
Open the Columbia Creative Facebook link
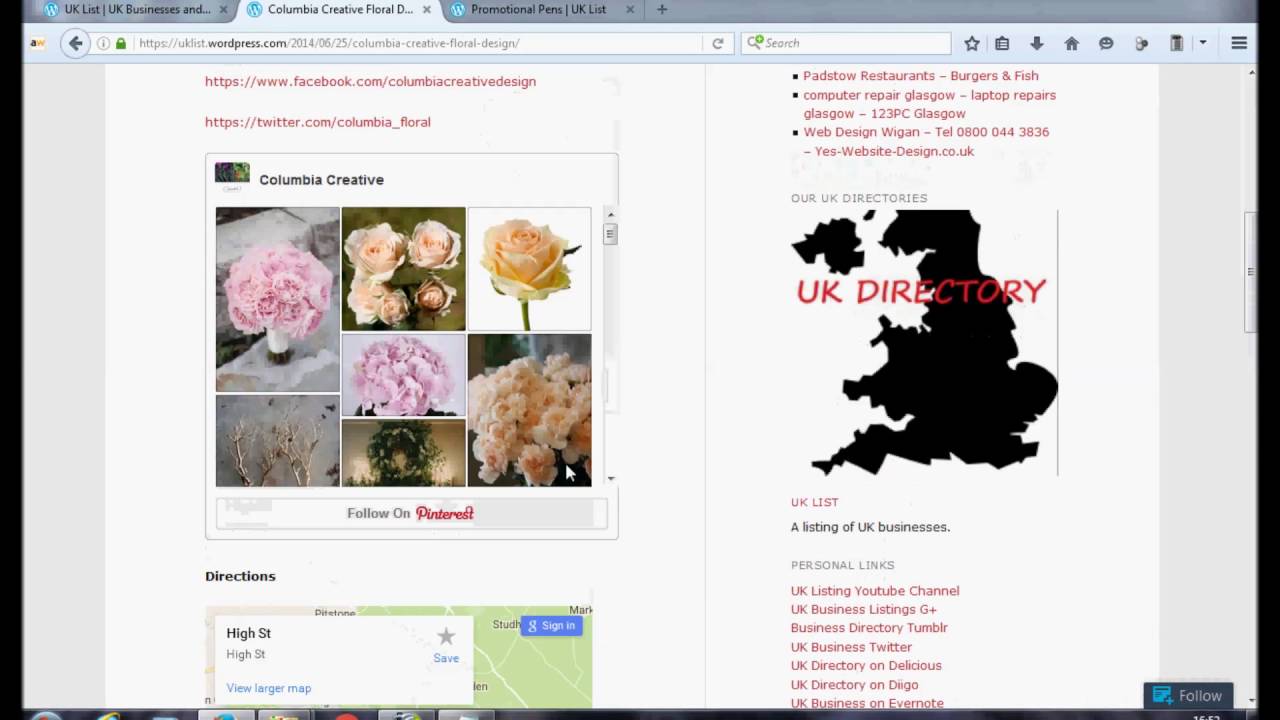point(370,81)
